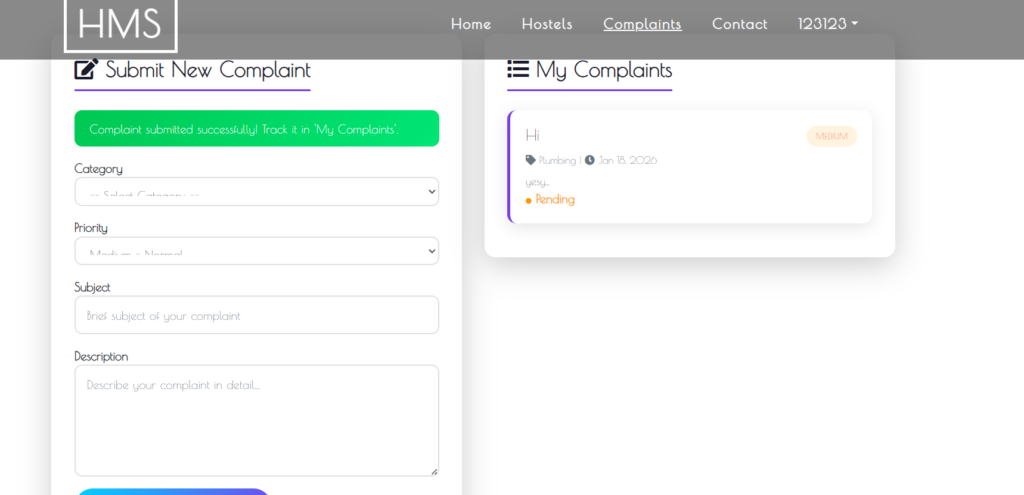This screenshot has height=495, width=1024.
Task: Open the Category select dropdown
Action: [x=257, y=192]
